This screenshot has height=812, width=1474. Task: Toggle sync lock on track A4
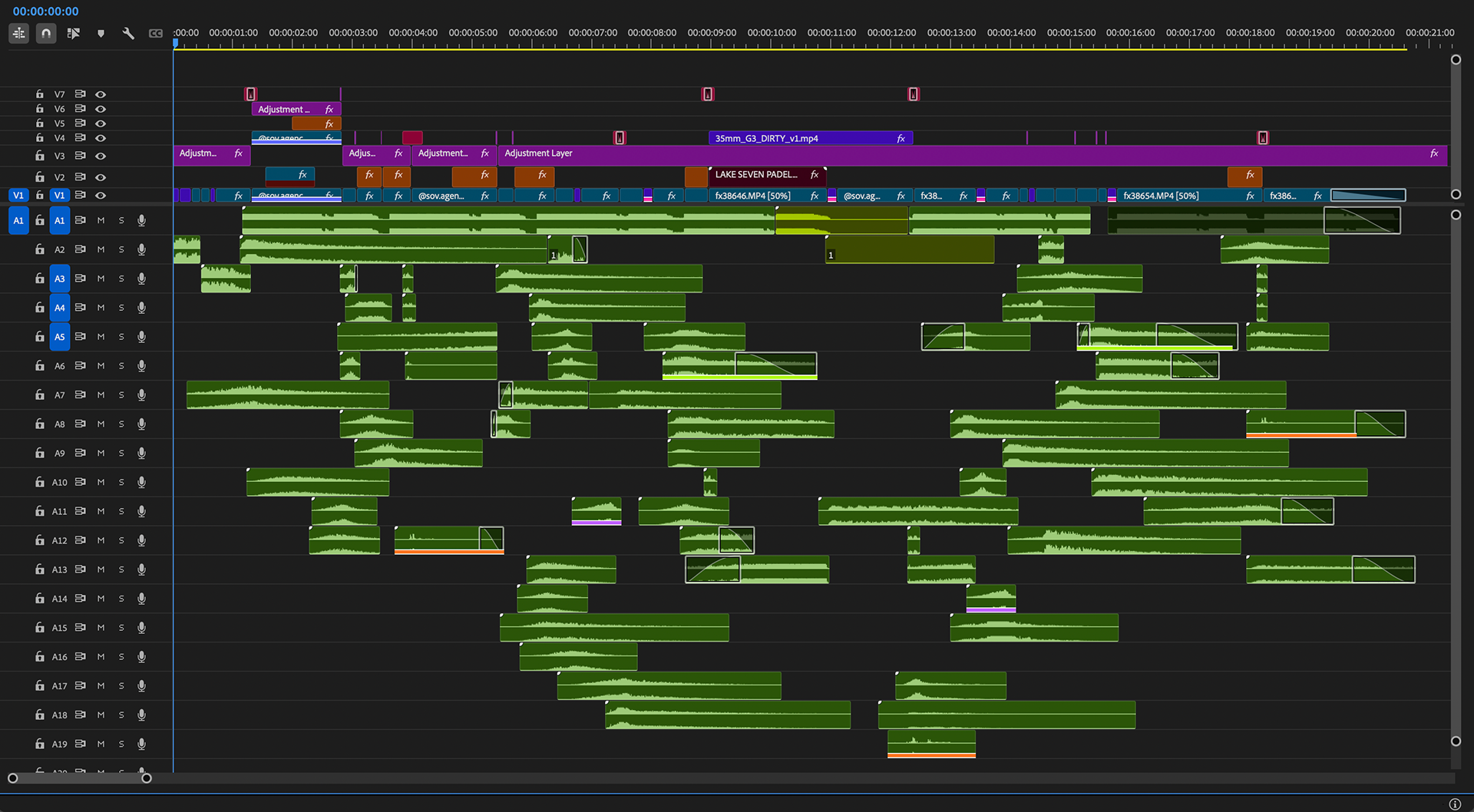point(80,307)
